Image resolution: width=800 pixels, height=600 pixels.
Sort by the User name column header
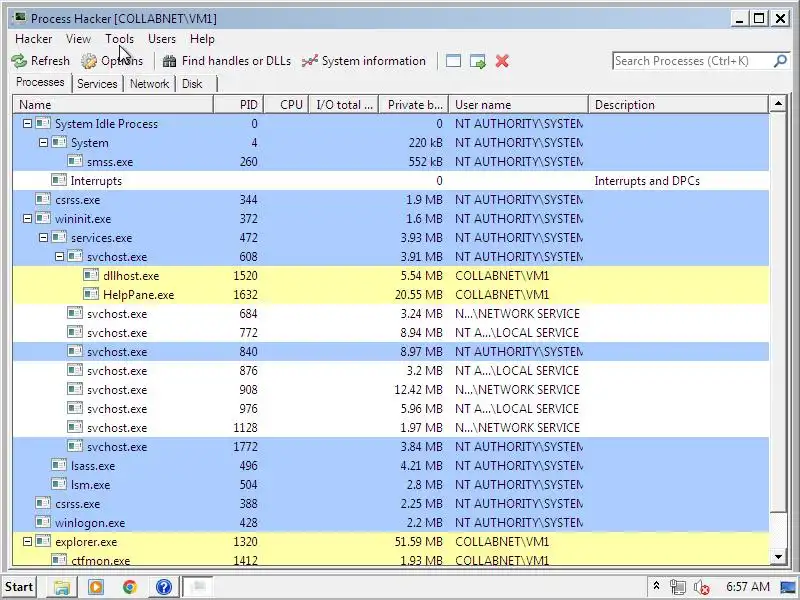[519, 105]
